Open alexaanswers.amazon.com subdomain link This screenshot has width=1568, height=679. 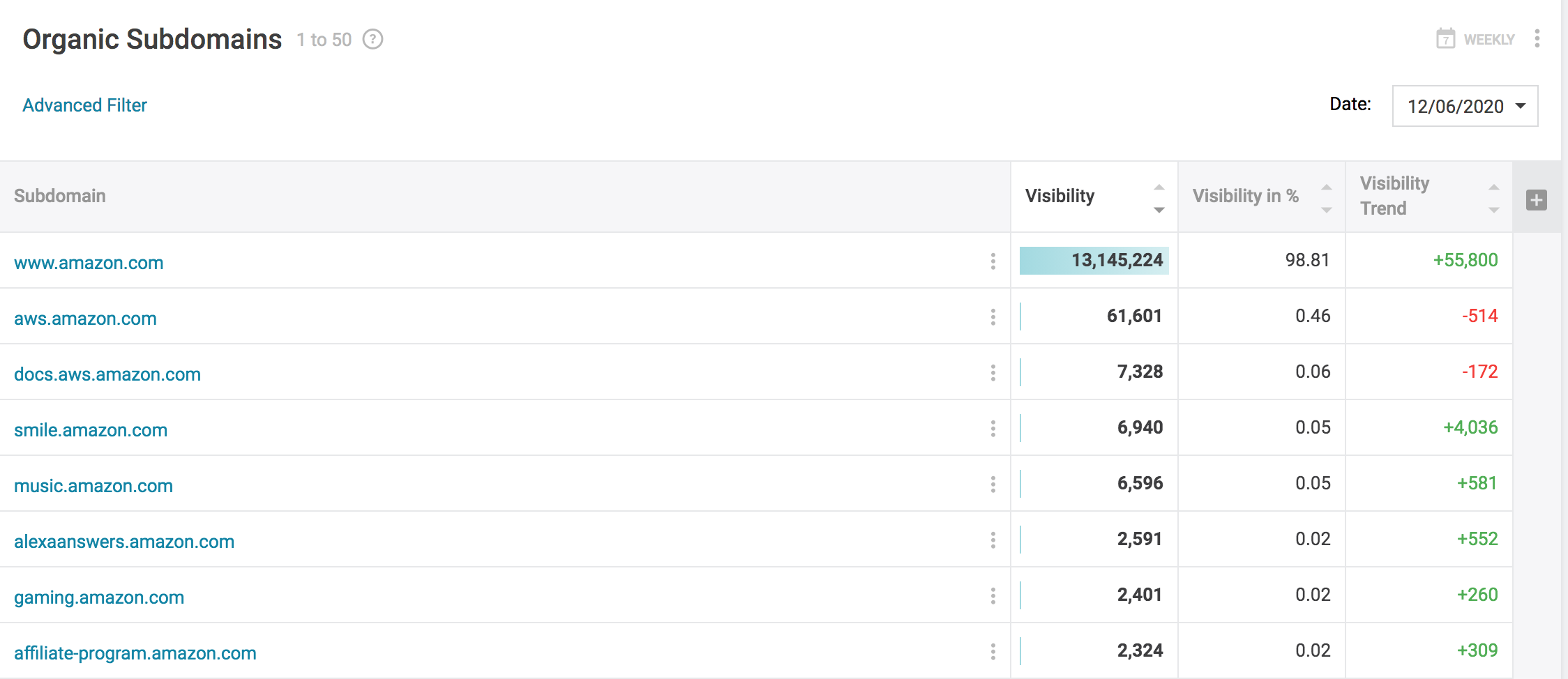[x=124, y=542]
